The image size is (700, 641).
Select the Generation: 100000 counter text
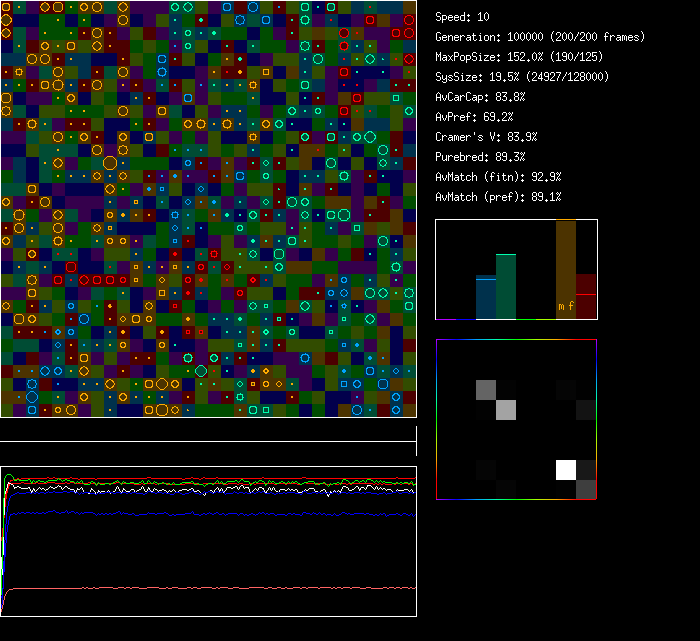point(540,37)
